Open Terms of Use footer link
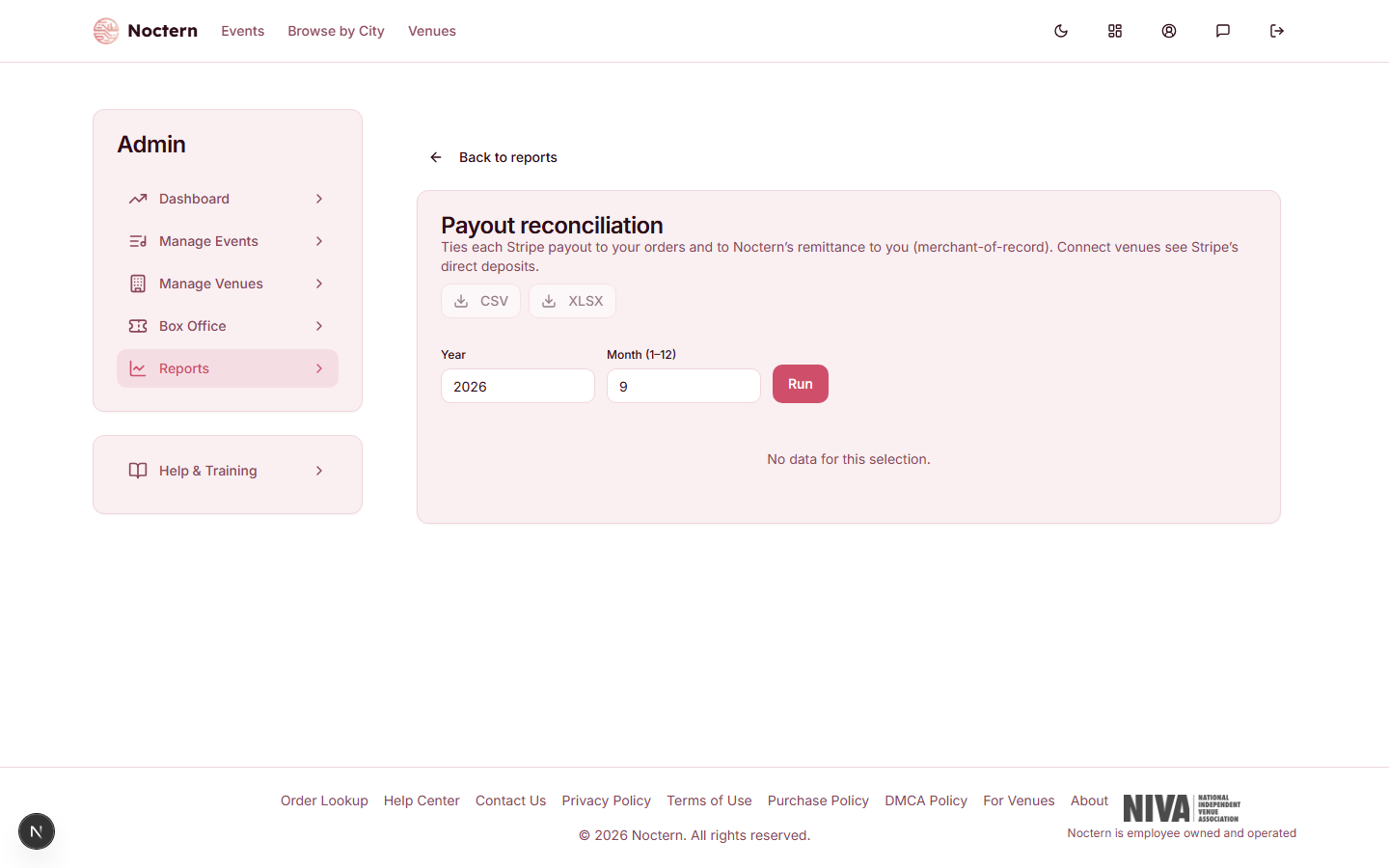1389x868 pixels. [709, 800]
